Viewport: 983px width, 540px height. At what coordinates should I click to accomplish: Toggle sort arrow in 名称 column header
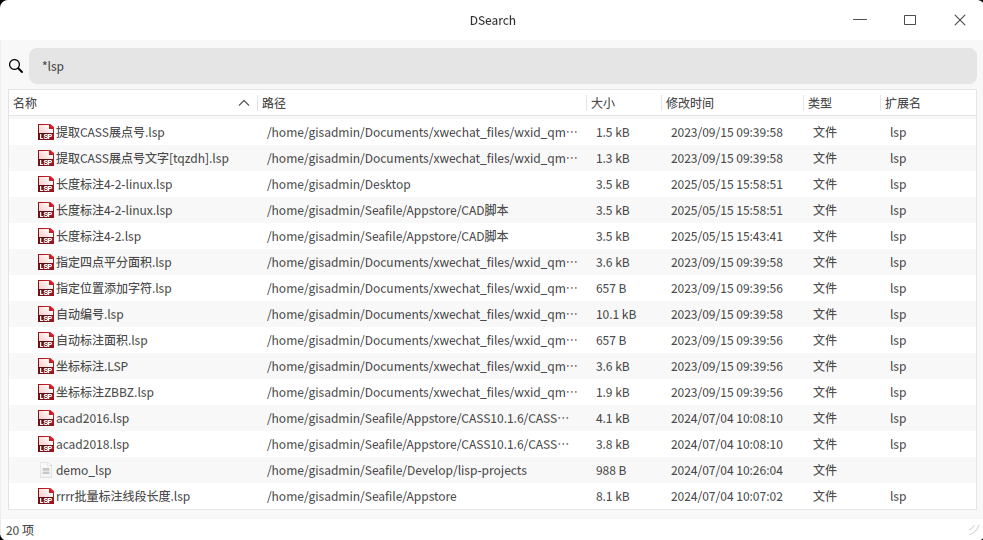click(244, 103)
